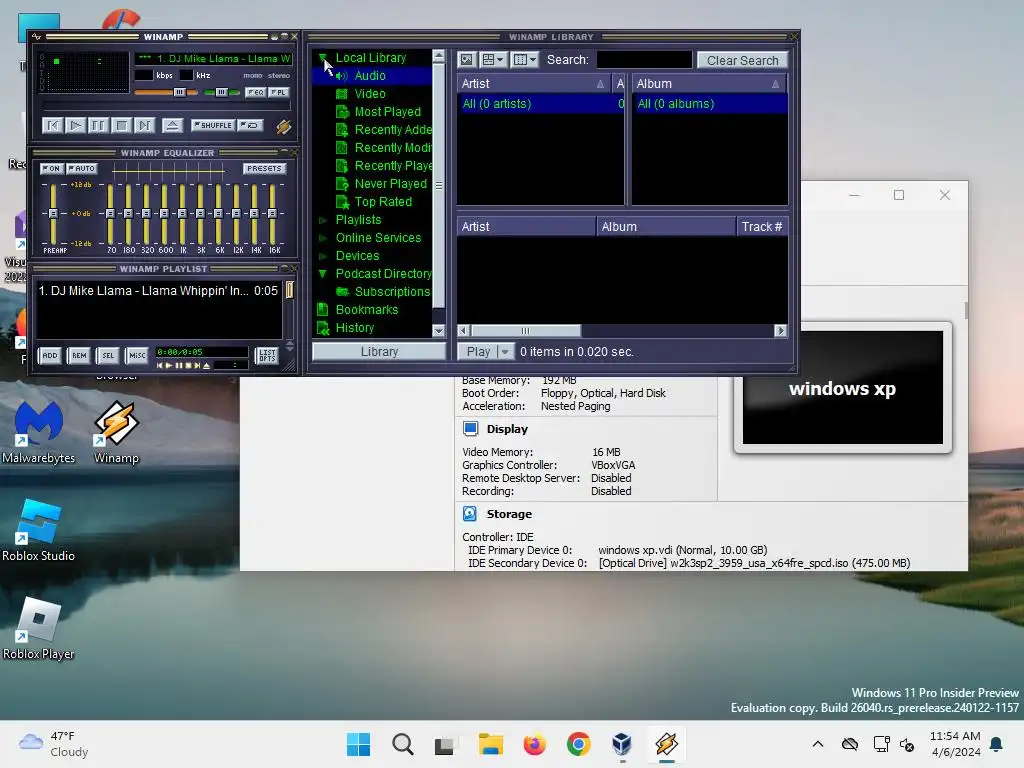Open the Winamp main menu icon in the title bar
The height and width of the screenshot is (768, 1024).
(x=37, y=37)
